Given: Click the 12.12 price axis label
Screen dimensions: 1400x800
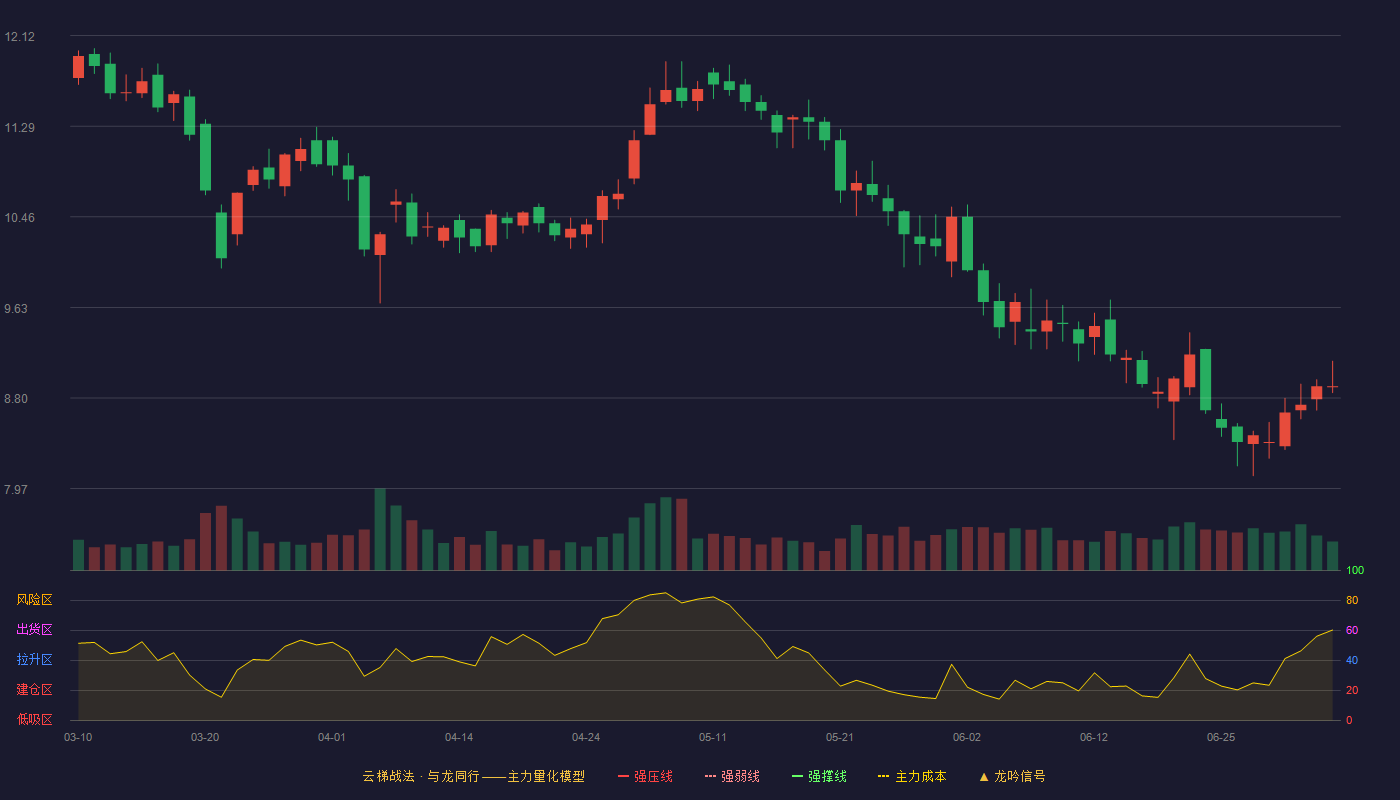Looking at the screenshot, I should tap(20, 37).
